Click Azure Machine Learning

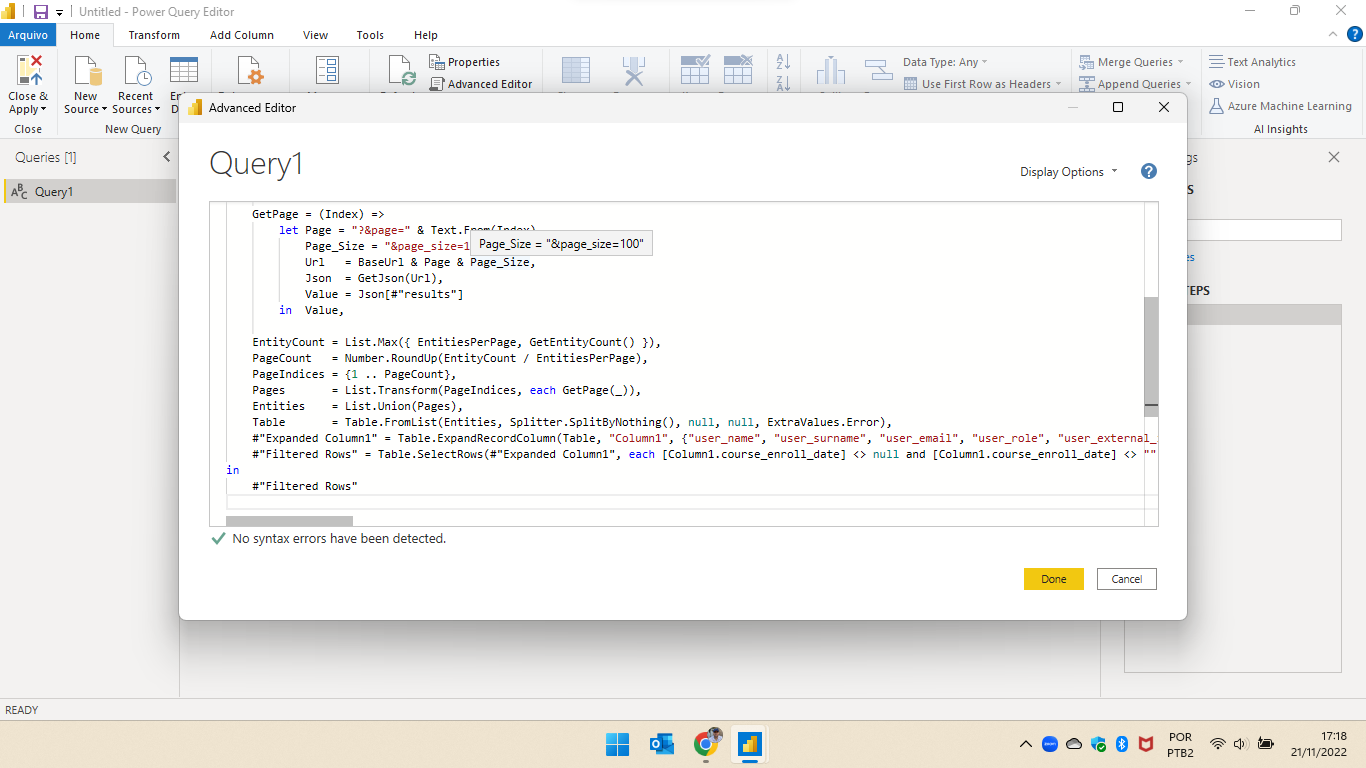click(1280, 106)
